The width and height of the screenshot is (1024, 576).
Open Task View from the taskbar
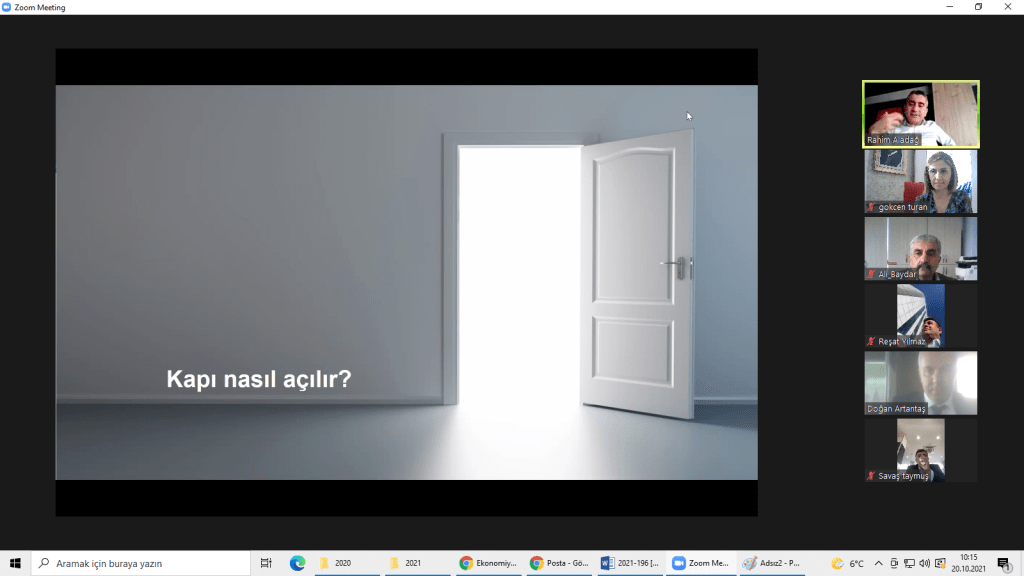click(x=266, y=563)
